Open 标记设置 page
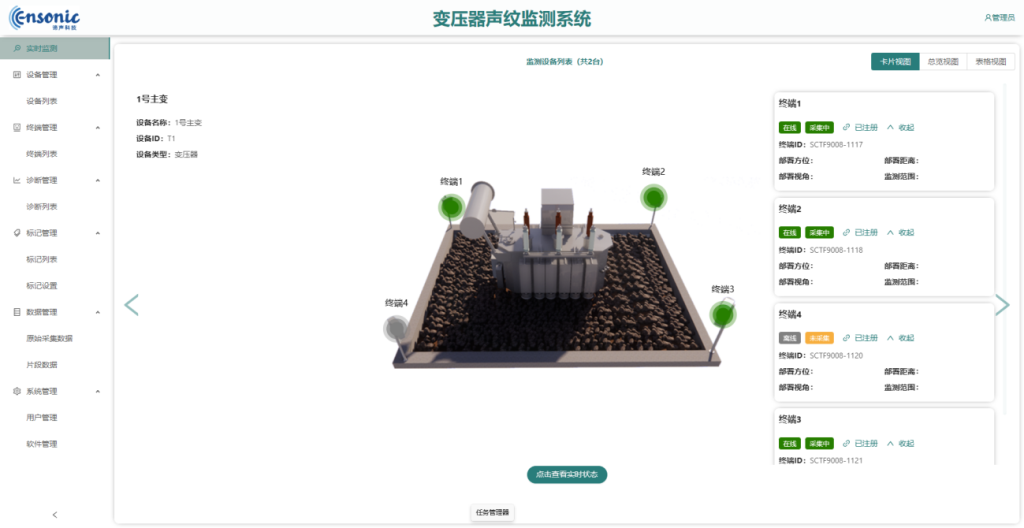1024x528 pixels. (x=42, y=286)
